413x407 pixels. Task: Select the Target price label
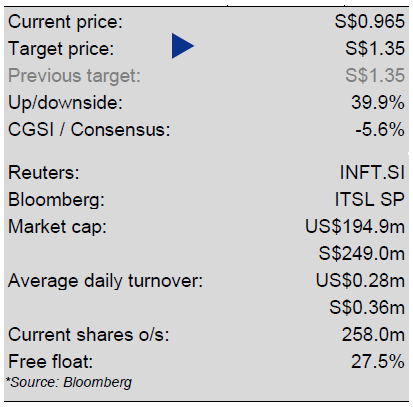(61, 49)
